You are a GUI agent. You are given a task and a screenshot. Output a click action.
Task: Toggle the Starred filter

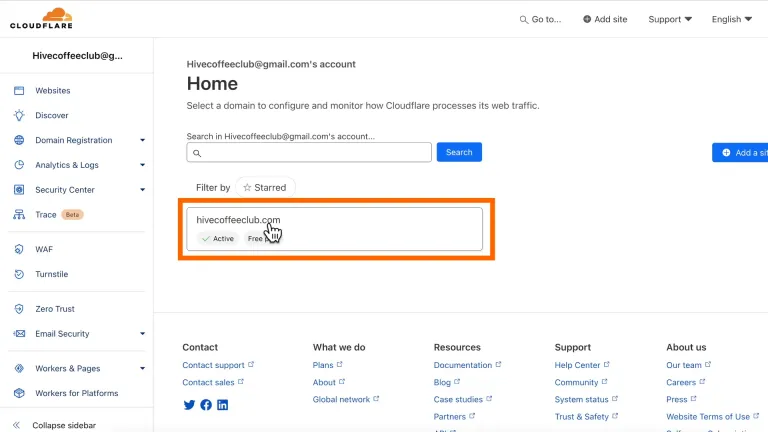[265, 187]
